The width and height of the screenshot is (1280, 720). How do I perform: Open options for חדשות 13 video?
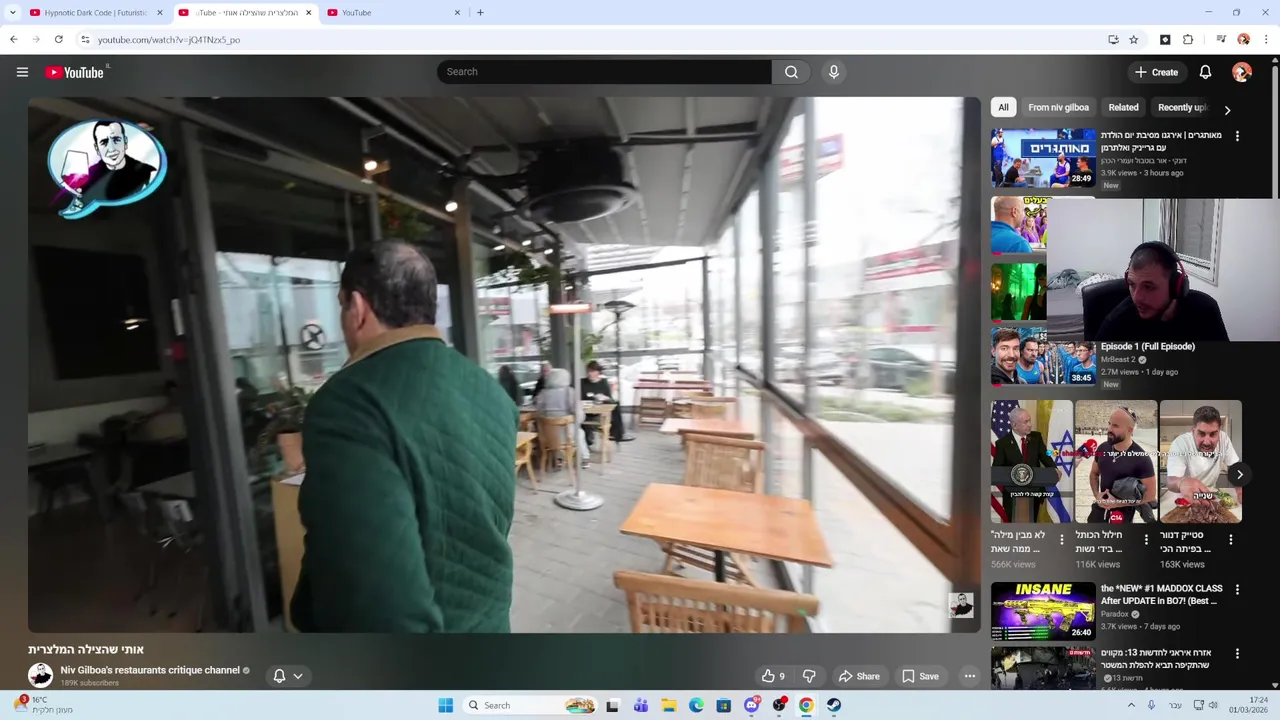pyautogui.click(x=1237, y=654)
